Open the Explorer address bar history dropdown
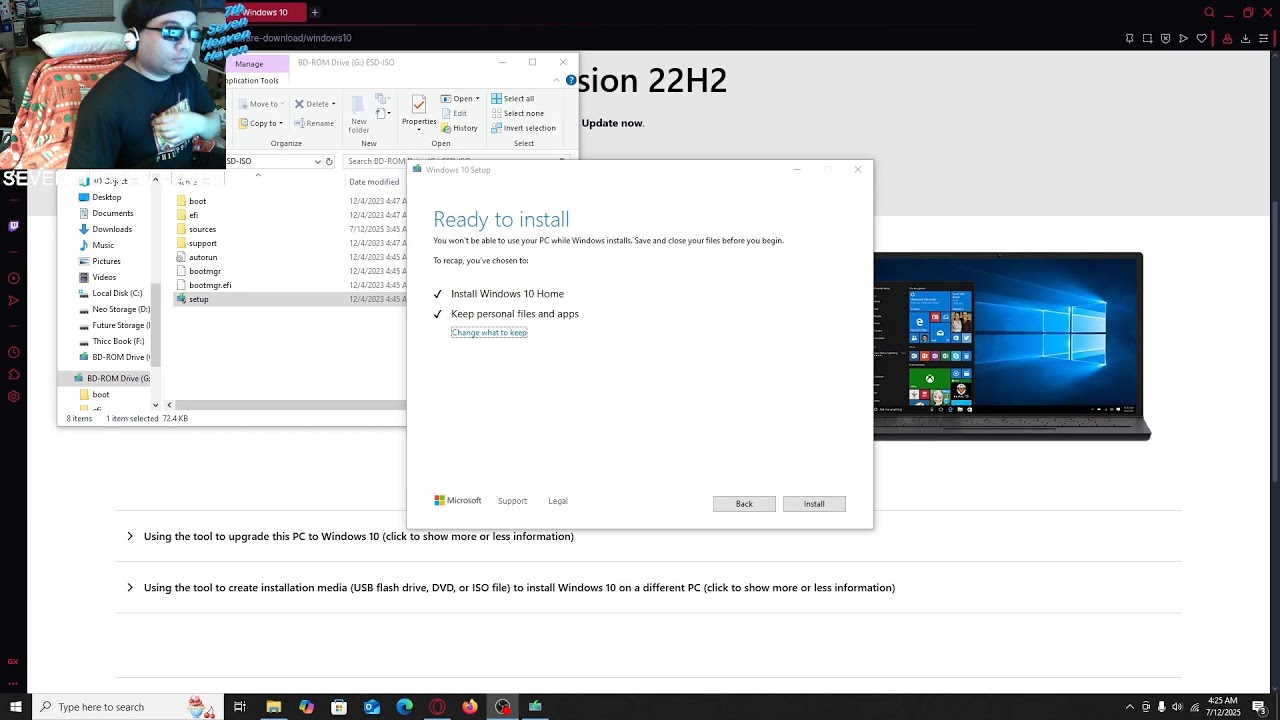Viewport: 1280px width, 720px height. pos(318,161)
